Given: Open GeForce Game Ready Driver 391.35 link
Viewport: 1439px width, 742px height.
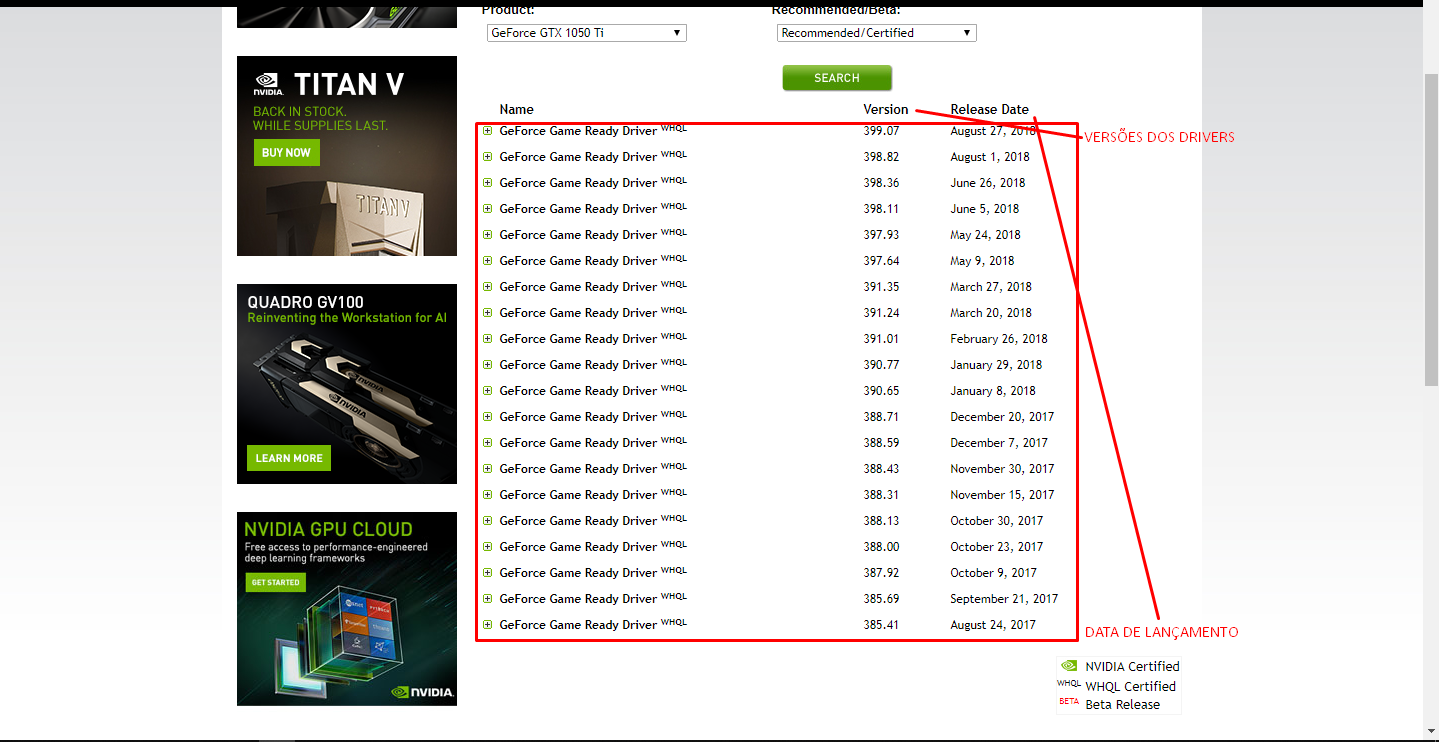Looking at the screenshot, I should (x=578, y=286).
